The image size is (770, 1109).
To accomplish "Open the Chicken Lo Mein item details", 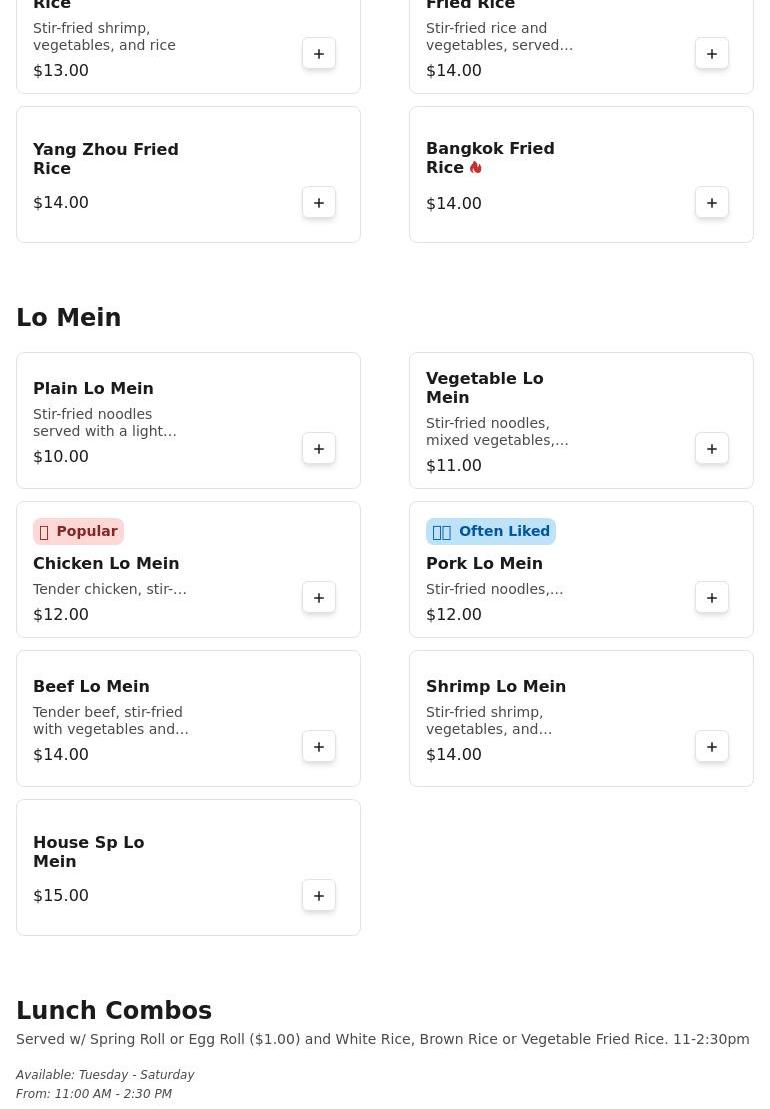I will (x=106, y=564).
